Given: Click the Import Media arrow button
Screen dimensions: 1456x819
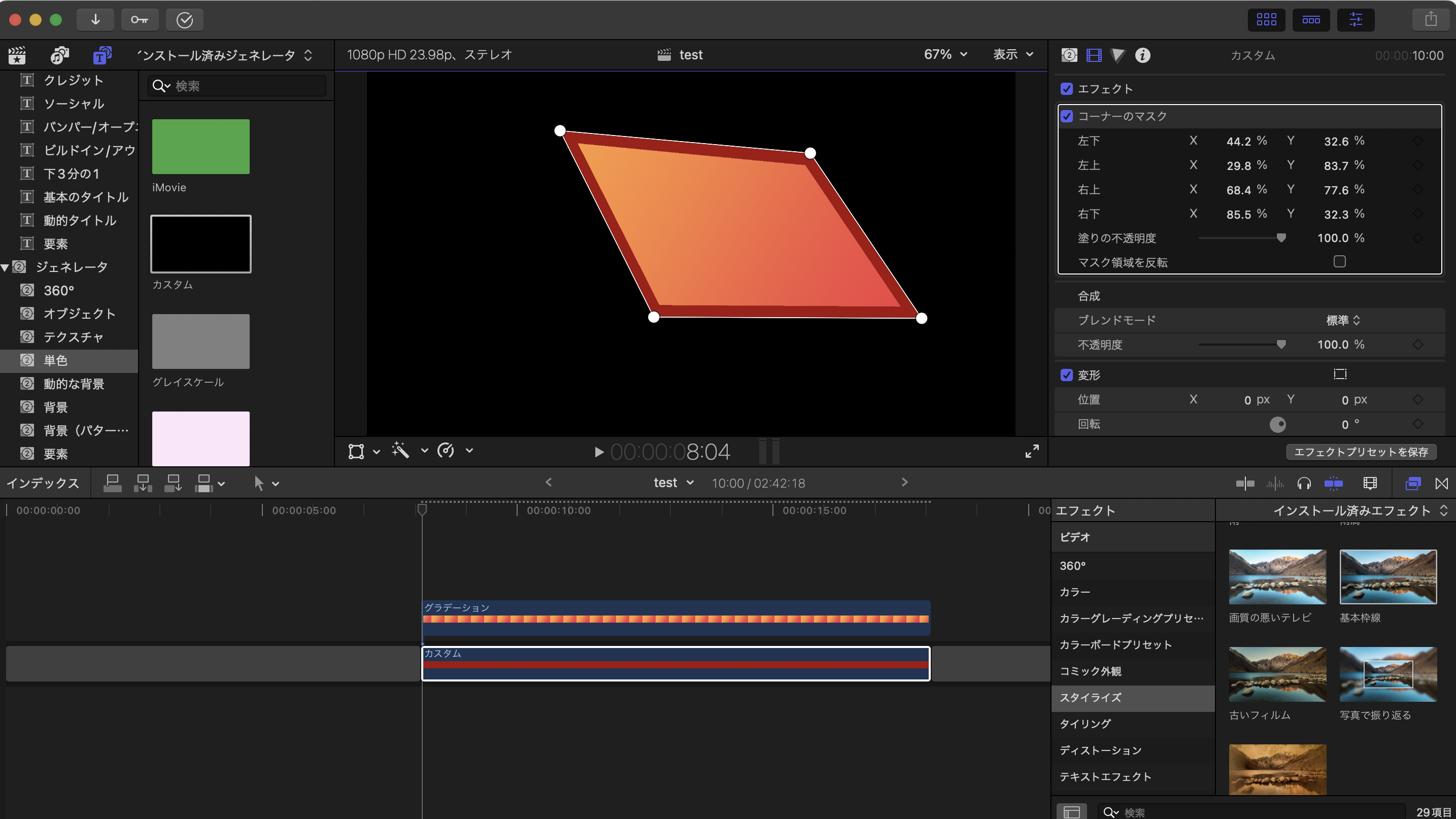Looking at the screenshot, I should click(x=95, y=20).
